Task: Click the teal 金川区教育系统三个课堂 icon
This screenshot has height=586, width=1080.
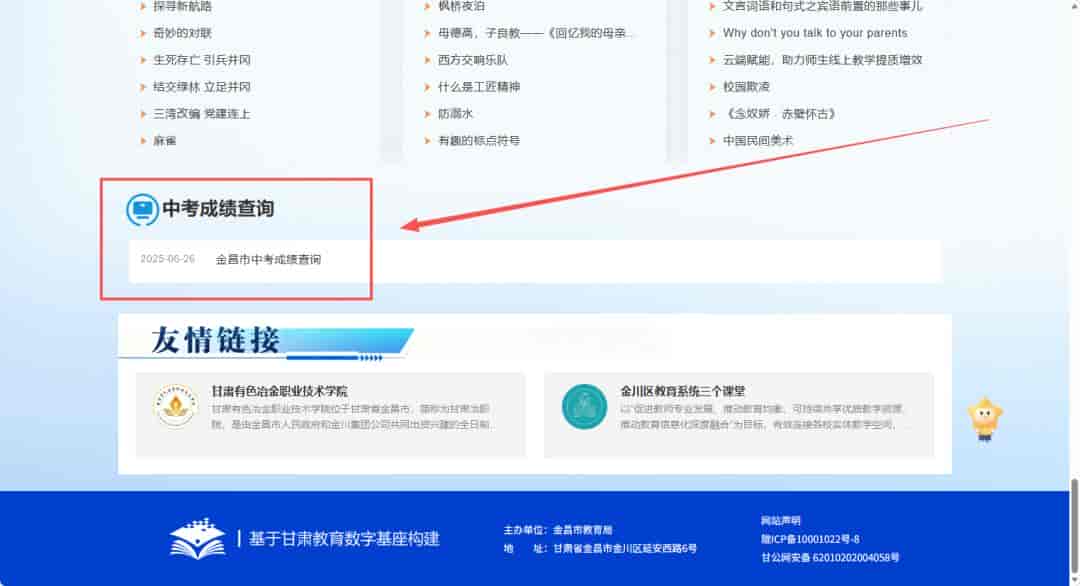Action: pyautogui.click(x=584, y=406)
